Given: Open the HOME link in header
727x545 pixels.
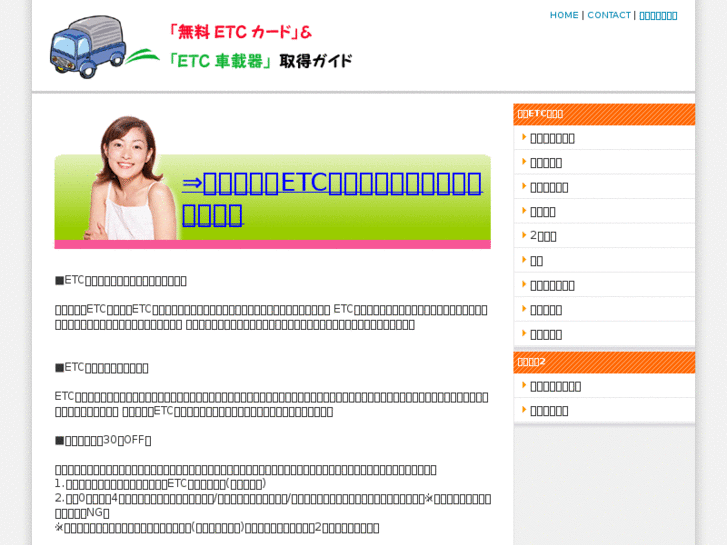Looking at the screenshot, I should pos(564,15).
